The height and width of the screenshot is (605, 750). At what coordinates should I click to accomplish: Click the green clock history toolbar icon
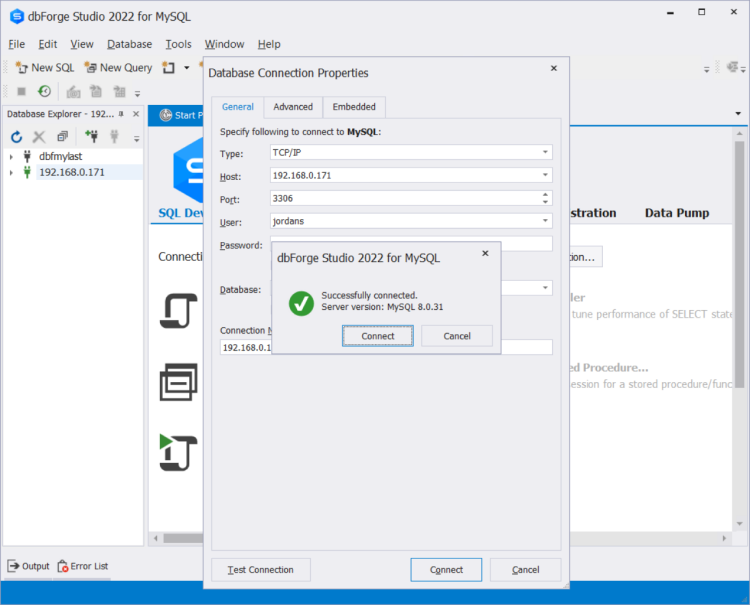click(x=45, y=91)
